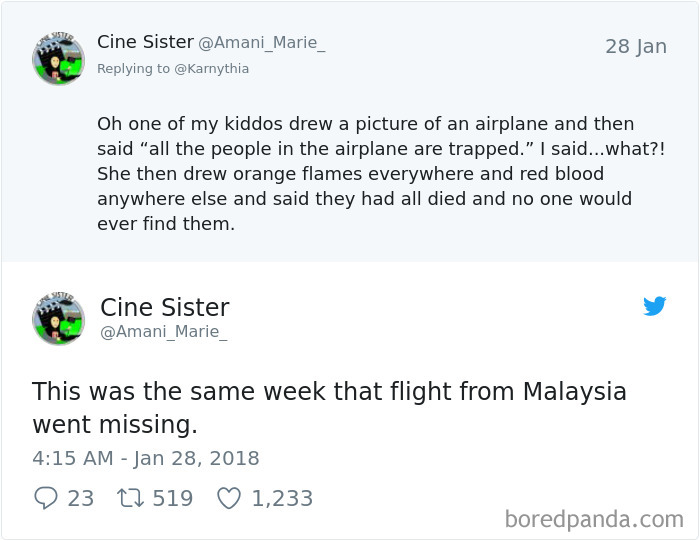Select the large Cine Sister display name
700x541 pixels.
pyautogui.click(x=165, y=307)
